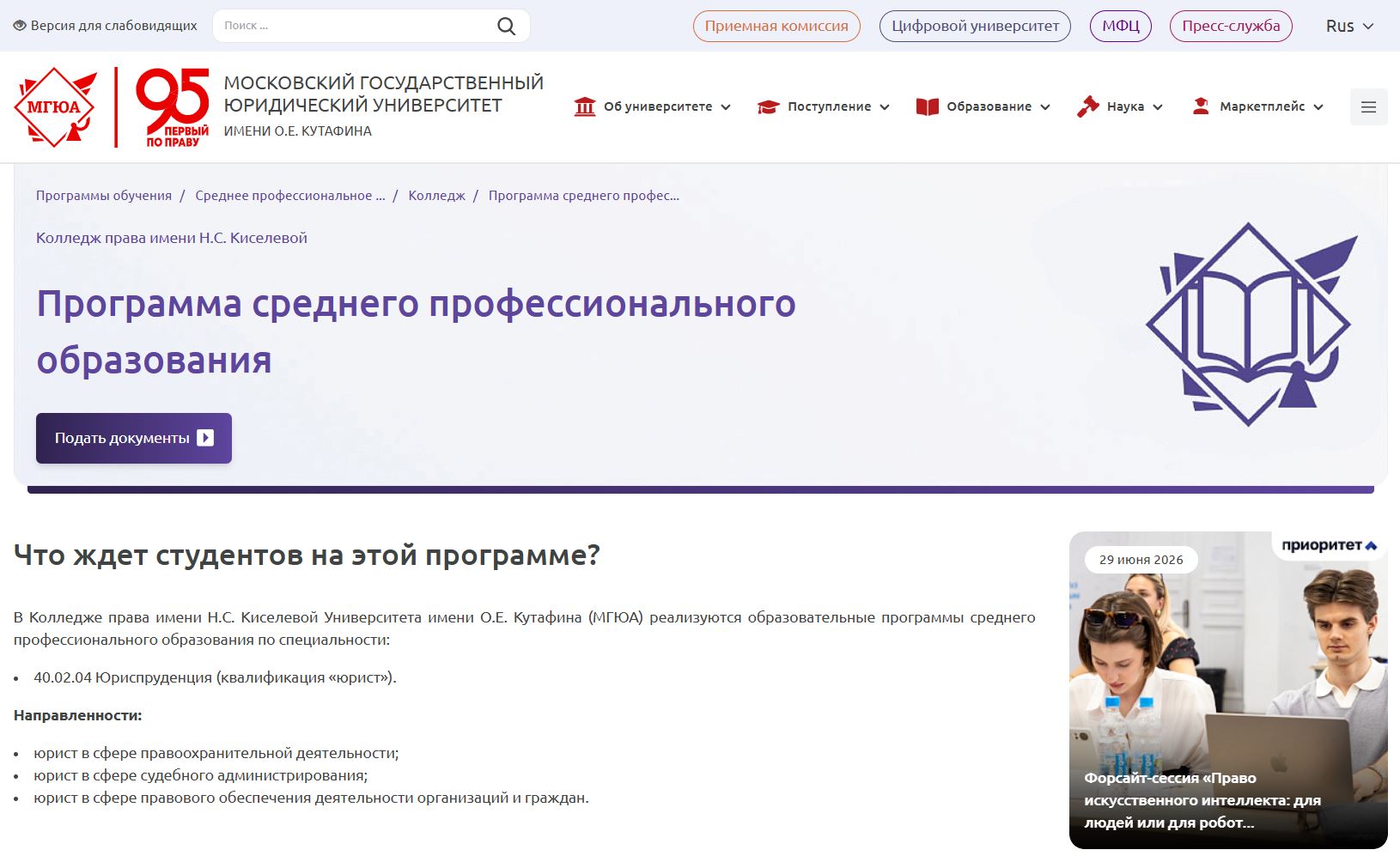Click the university name header text
This screenshot has height=862, width=1400.
point(384,106)
